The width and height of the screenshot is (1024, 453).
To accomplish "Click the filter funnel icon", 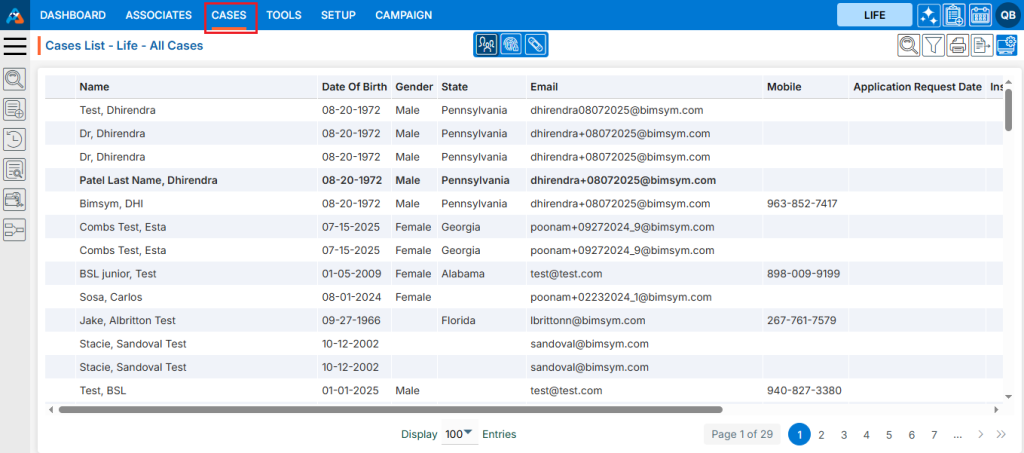I will pyautogui.click(x=932, y=45).
